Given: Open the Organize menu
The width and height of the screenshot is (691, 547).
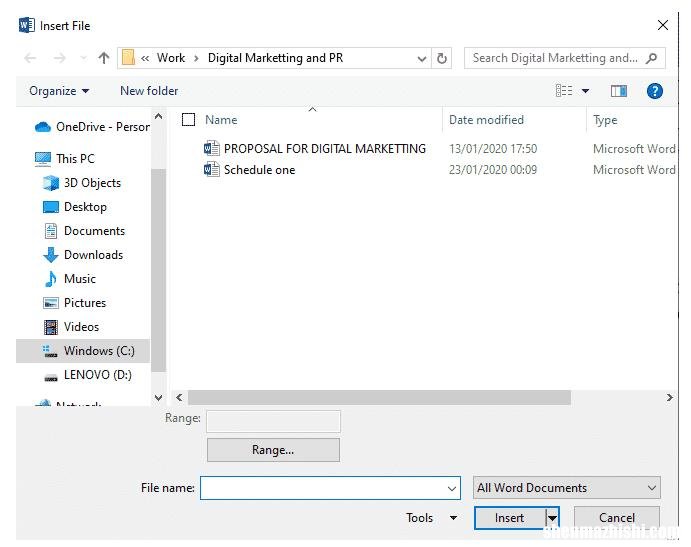Looking at the screenshot, I should click(x=59, y=91).
